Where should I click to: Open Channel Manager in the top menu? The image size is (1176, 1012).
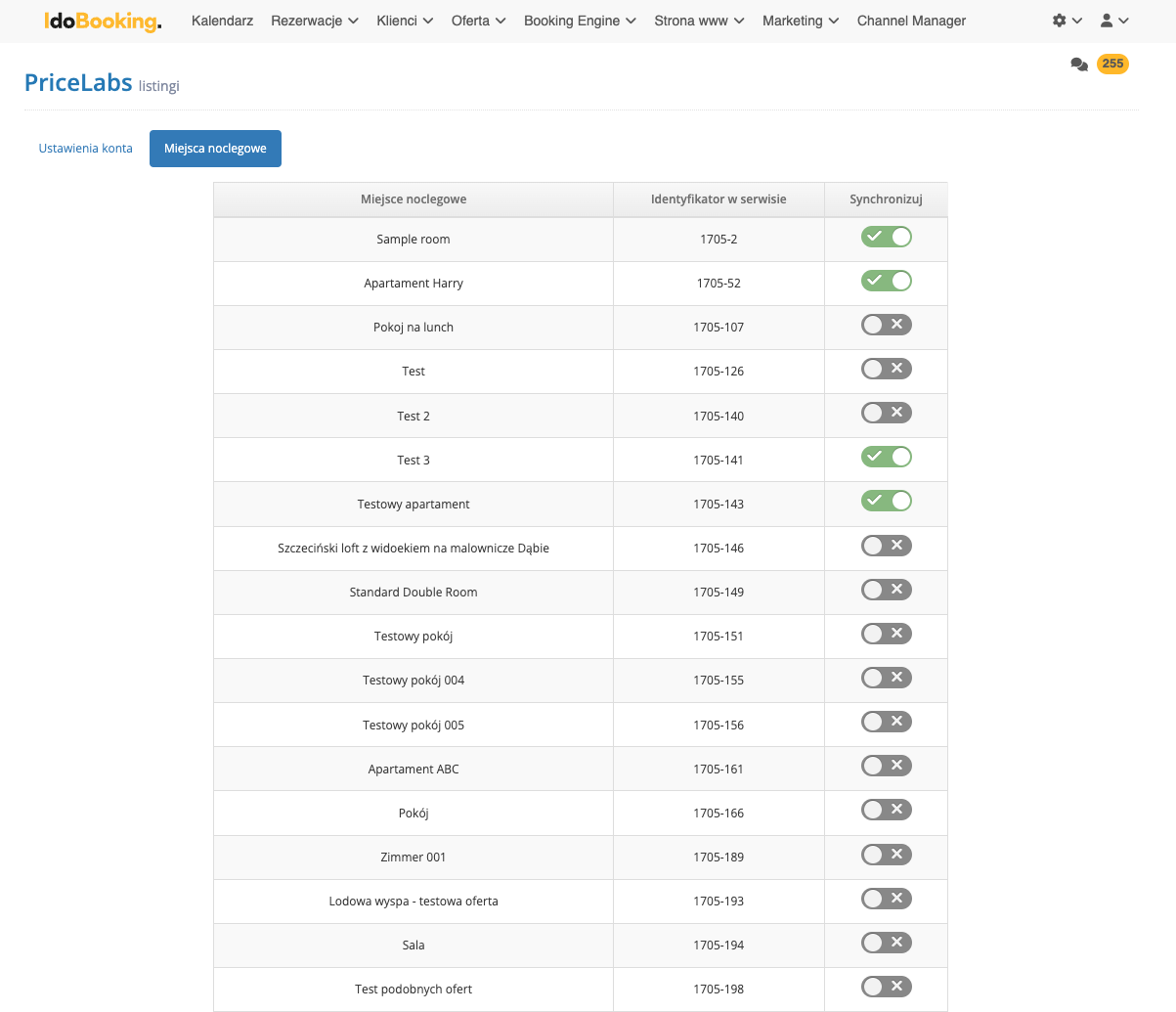pos(911,21)
